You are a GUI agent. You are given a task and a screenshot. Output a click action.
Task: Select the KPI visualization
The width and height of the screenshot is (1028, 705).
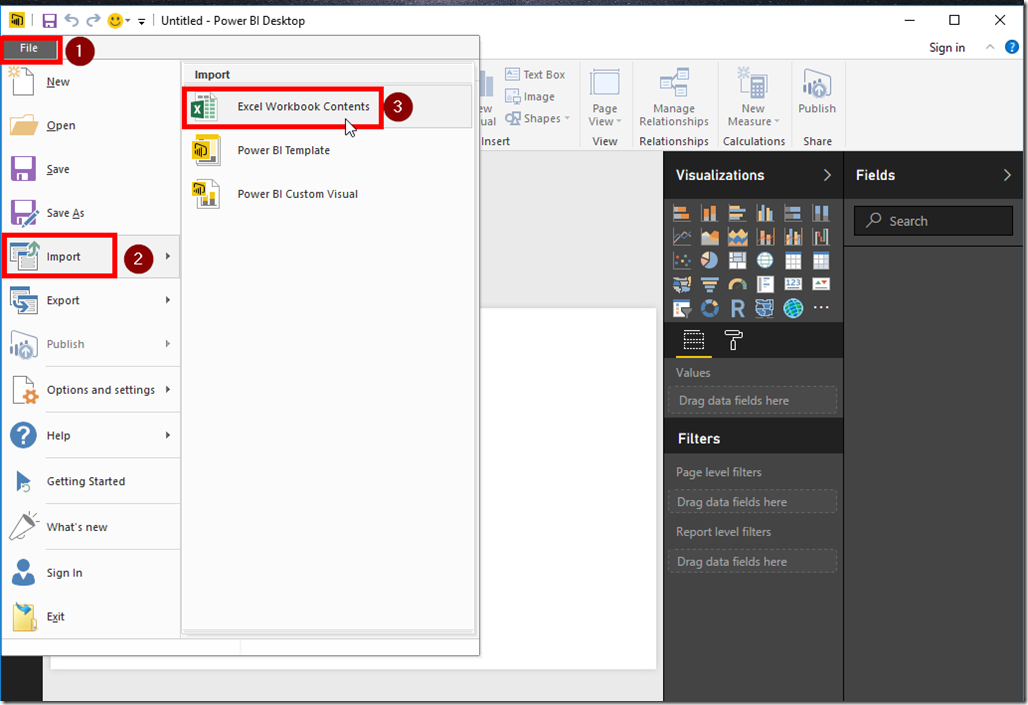click(x=821, y=284)
